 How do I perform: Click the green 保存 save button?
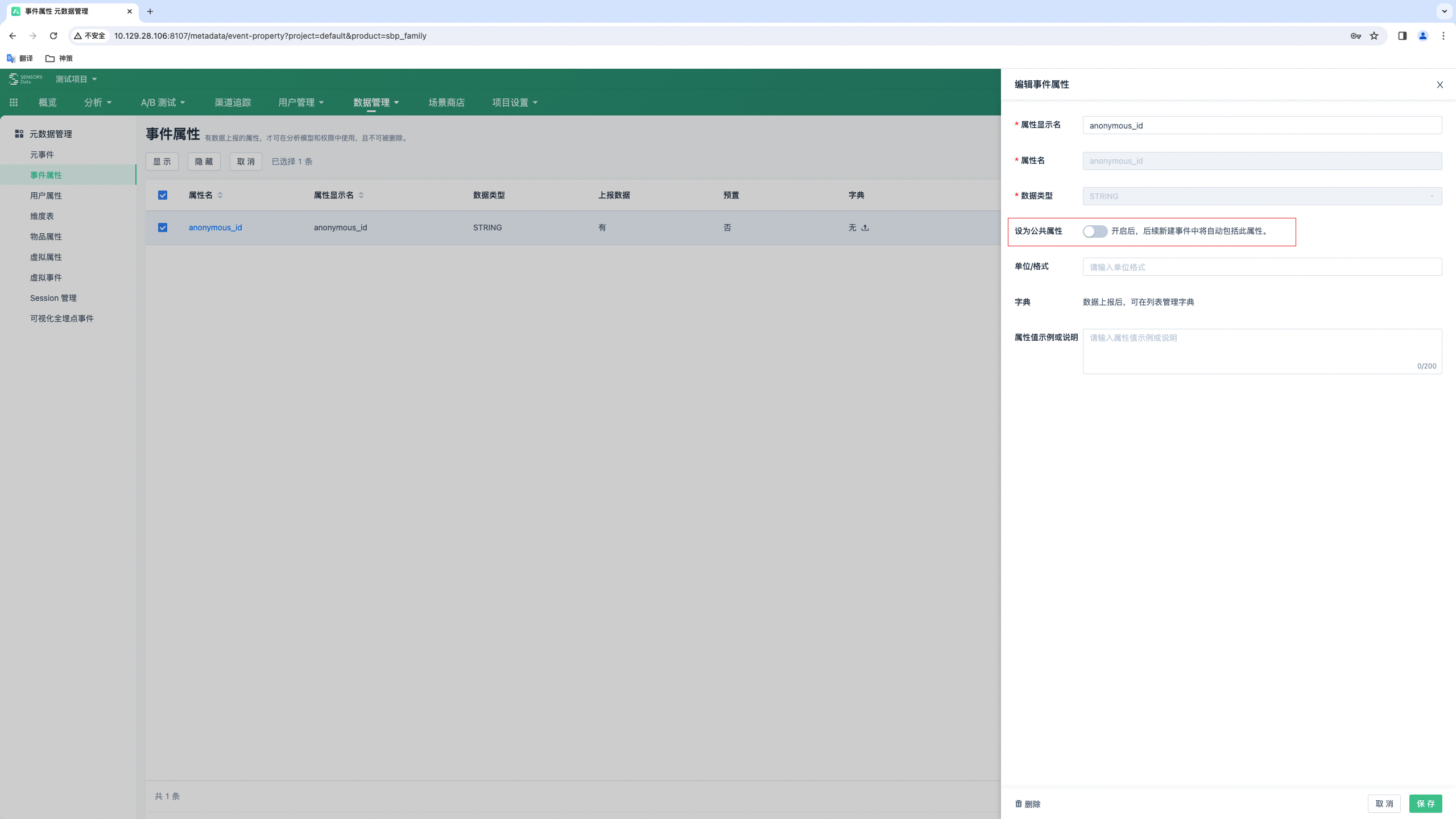[x=1425, y=804]
